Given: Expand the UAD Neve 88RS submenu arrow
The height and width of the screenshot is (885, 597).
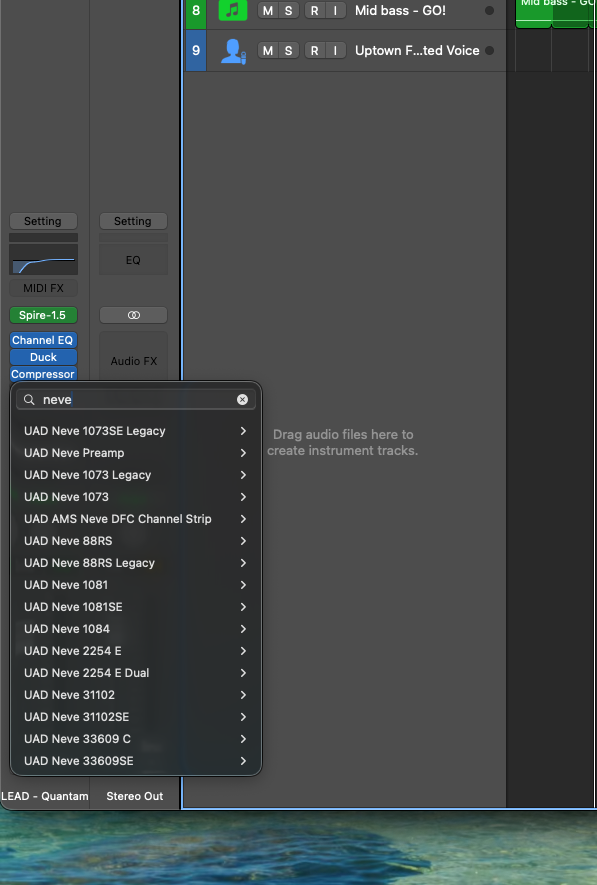Looking at the screenshot, I should 243,541.
